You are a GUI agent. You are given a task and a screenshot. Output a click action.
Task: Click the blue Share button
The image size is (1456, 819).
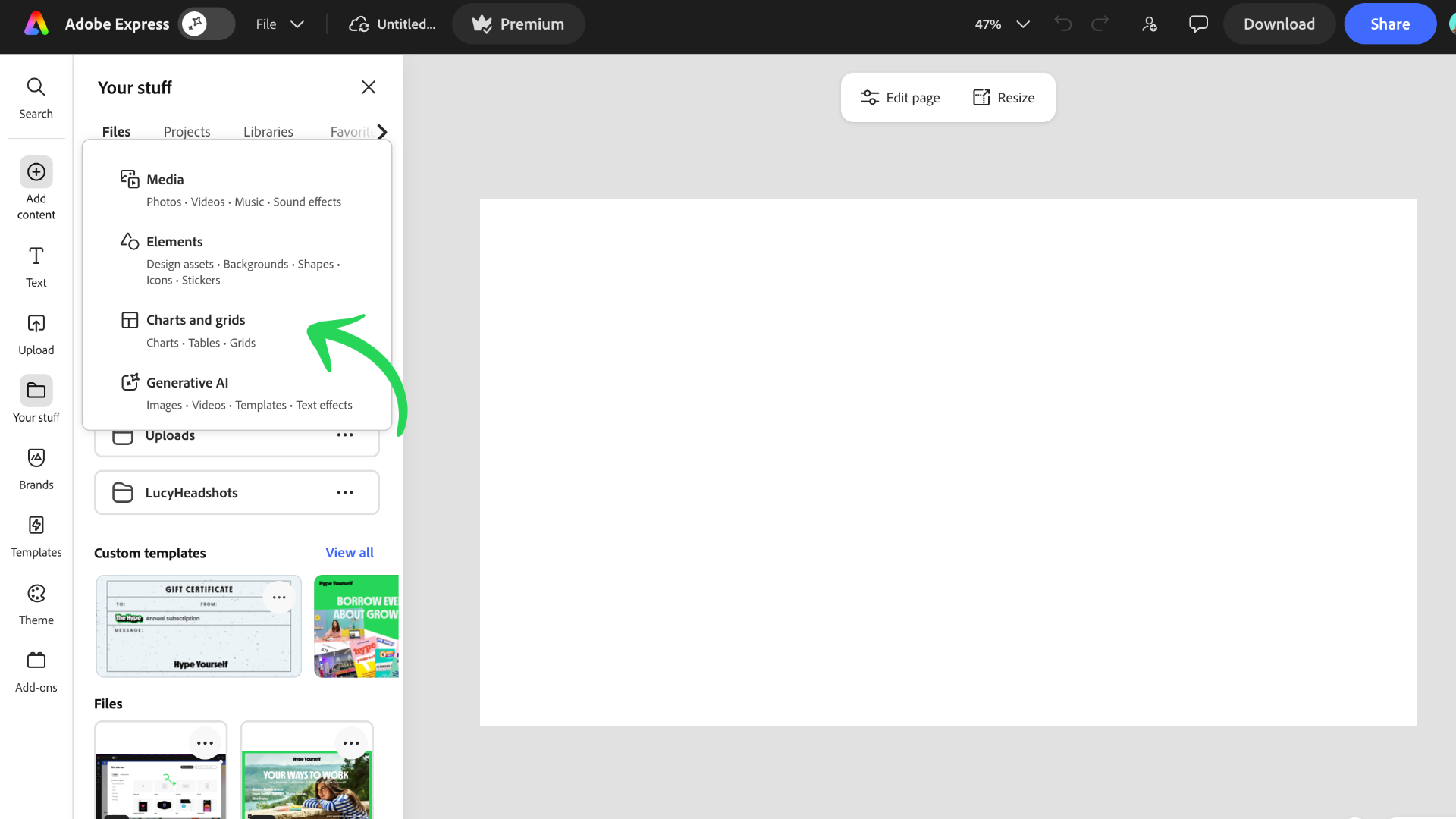1389,24
